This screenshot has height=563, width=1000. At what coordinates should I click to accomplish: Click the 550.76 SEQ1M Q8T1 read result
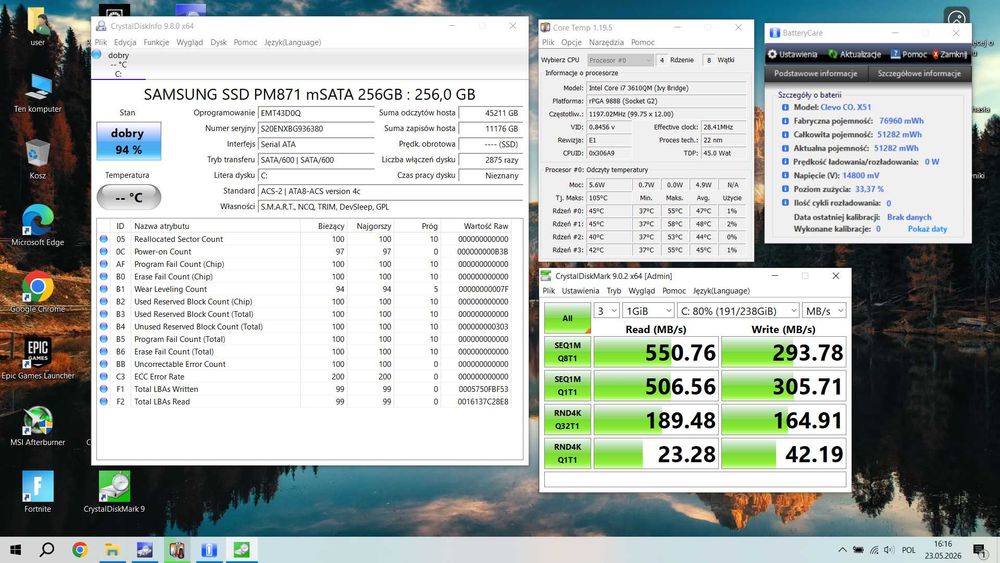point(656,352)
